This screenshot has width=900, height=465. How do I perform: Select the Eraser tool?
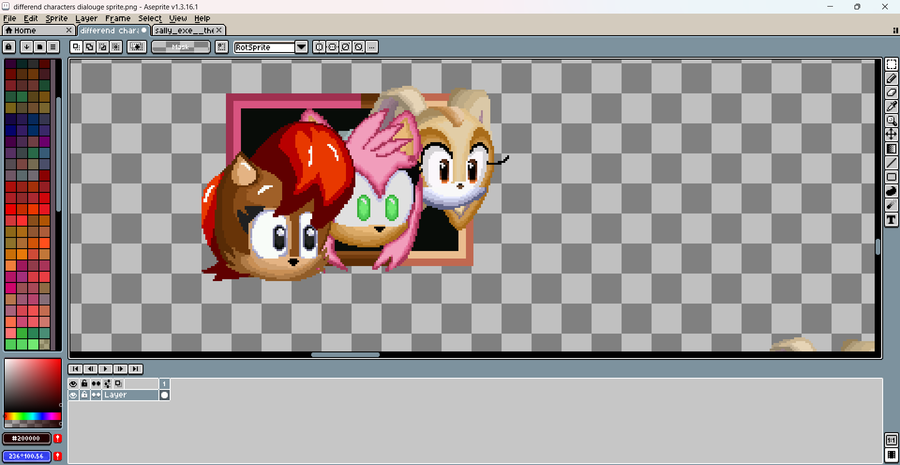(891, 92)
